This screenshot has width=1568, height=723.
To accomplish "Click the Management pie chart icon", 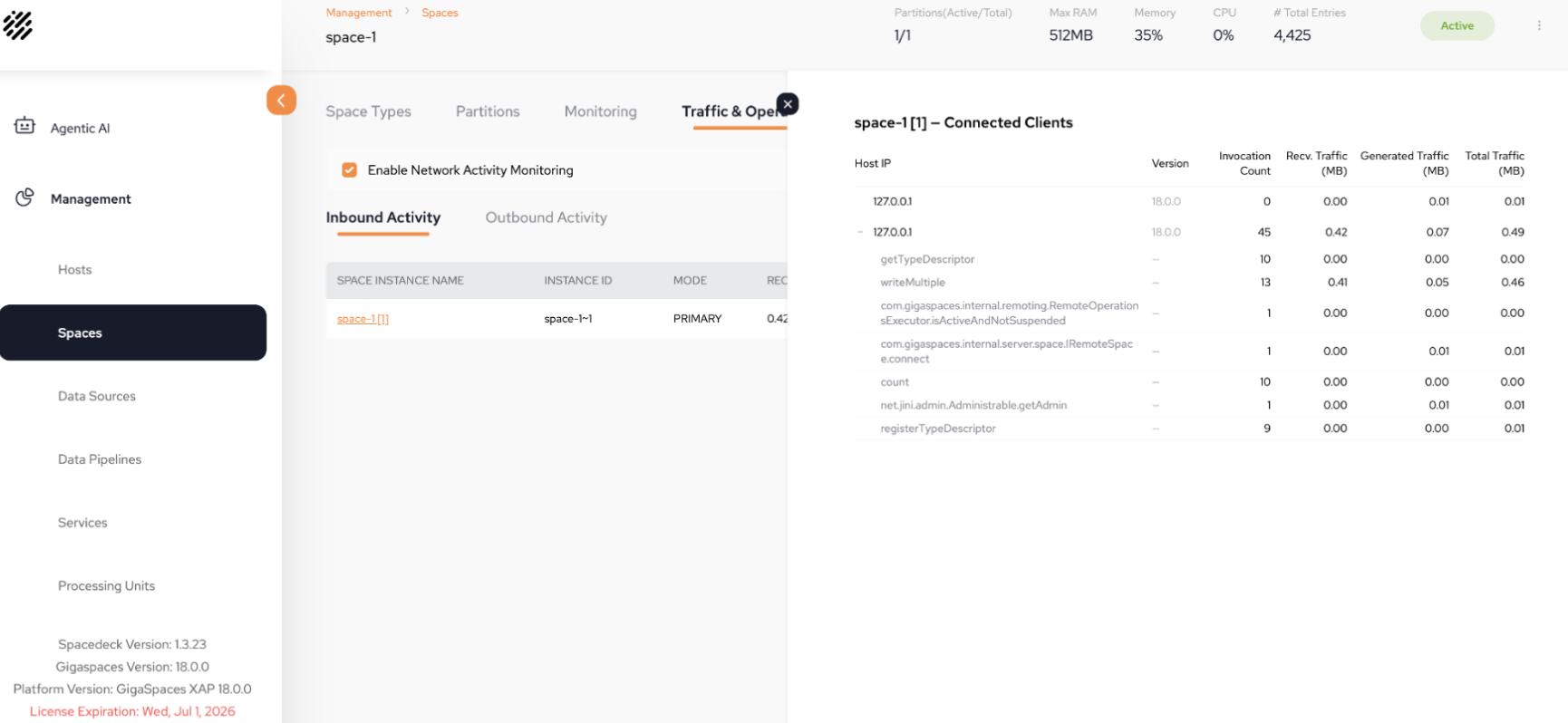I will [24, 197].
